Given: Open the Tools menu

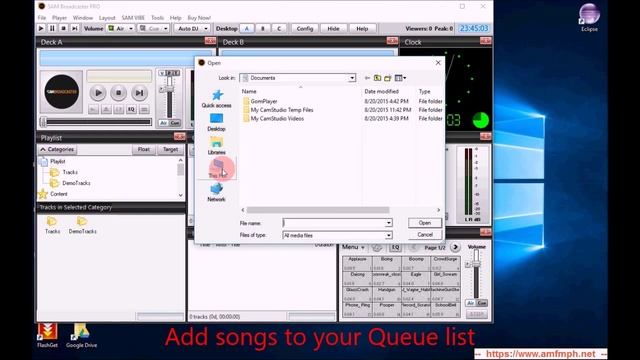Looking at the screenshot, I should click(157, 18).
